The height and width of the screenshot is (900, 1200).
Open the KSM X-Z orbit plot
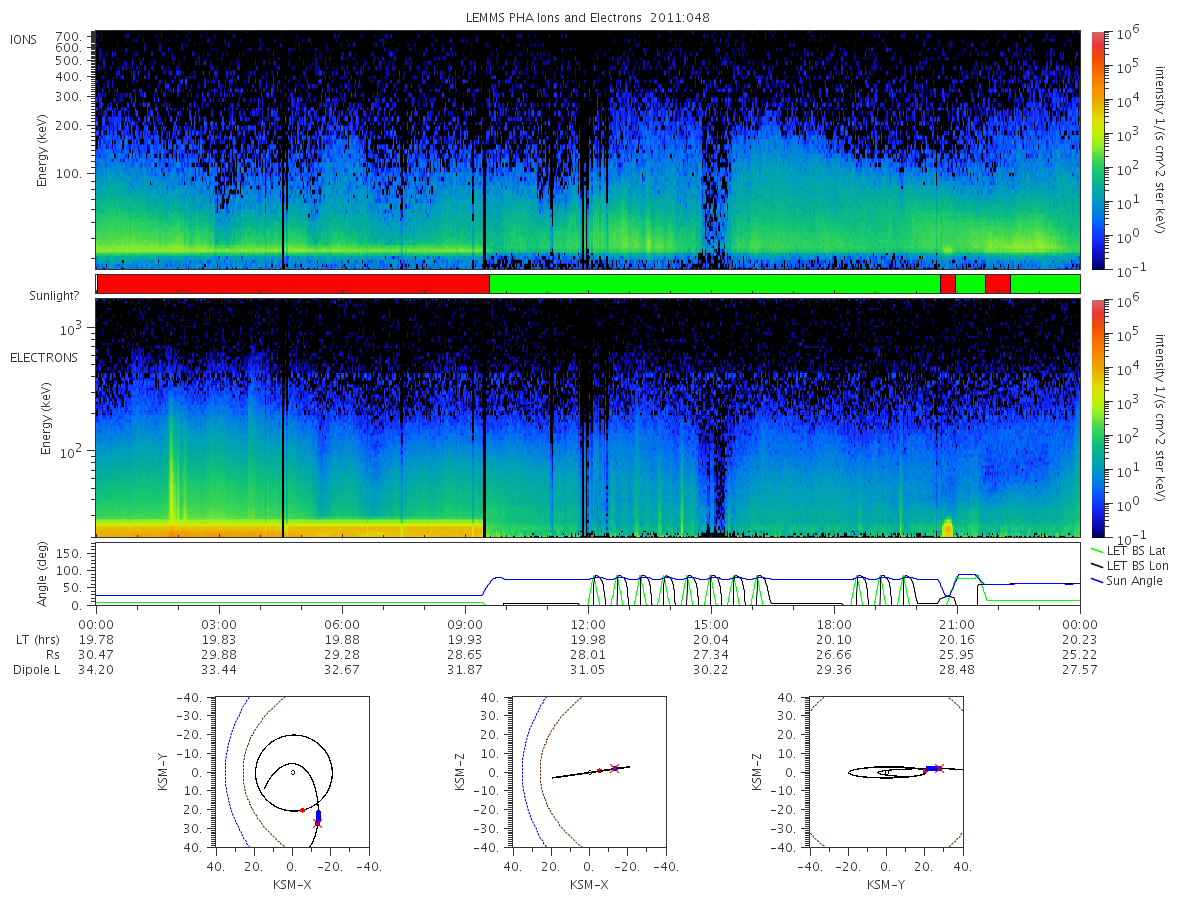pyautogui.click(x=588, y=772)
